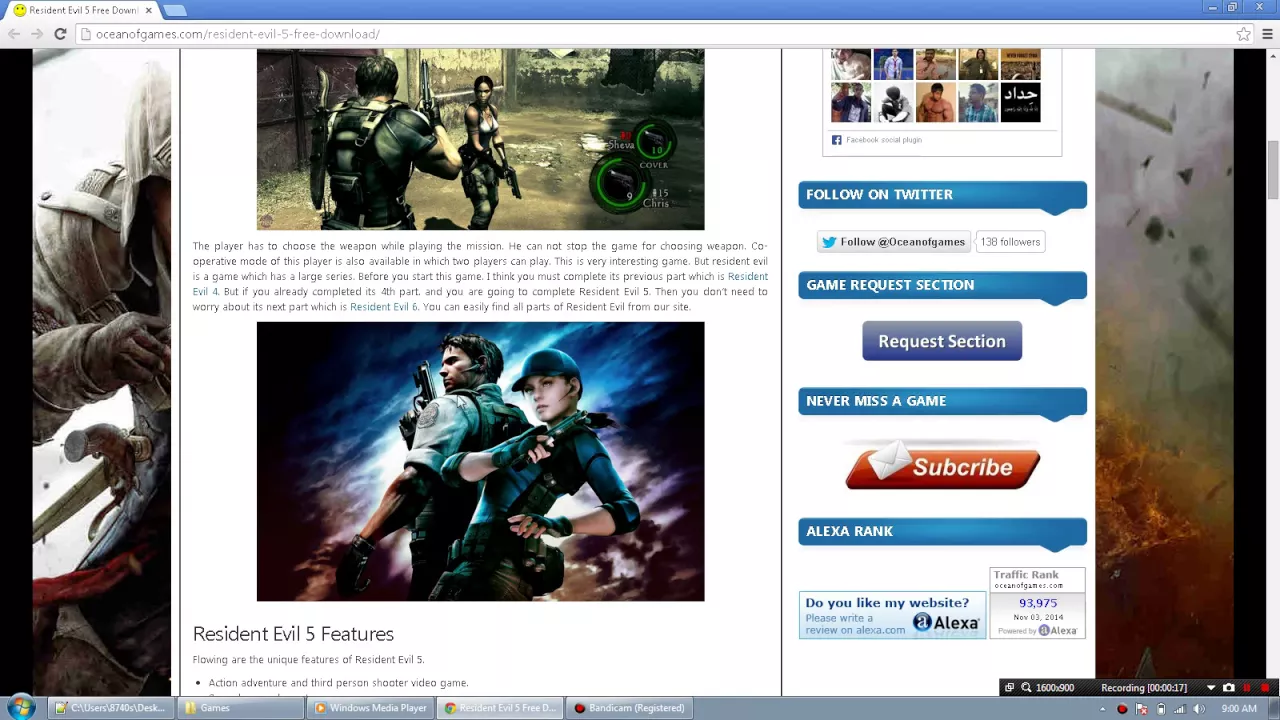Click the Recording [00:00:17] status text
The height and width of the screenshot is (720, 1280).
pyautogui.click(x=1144, y=688)
